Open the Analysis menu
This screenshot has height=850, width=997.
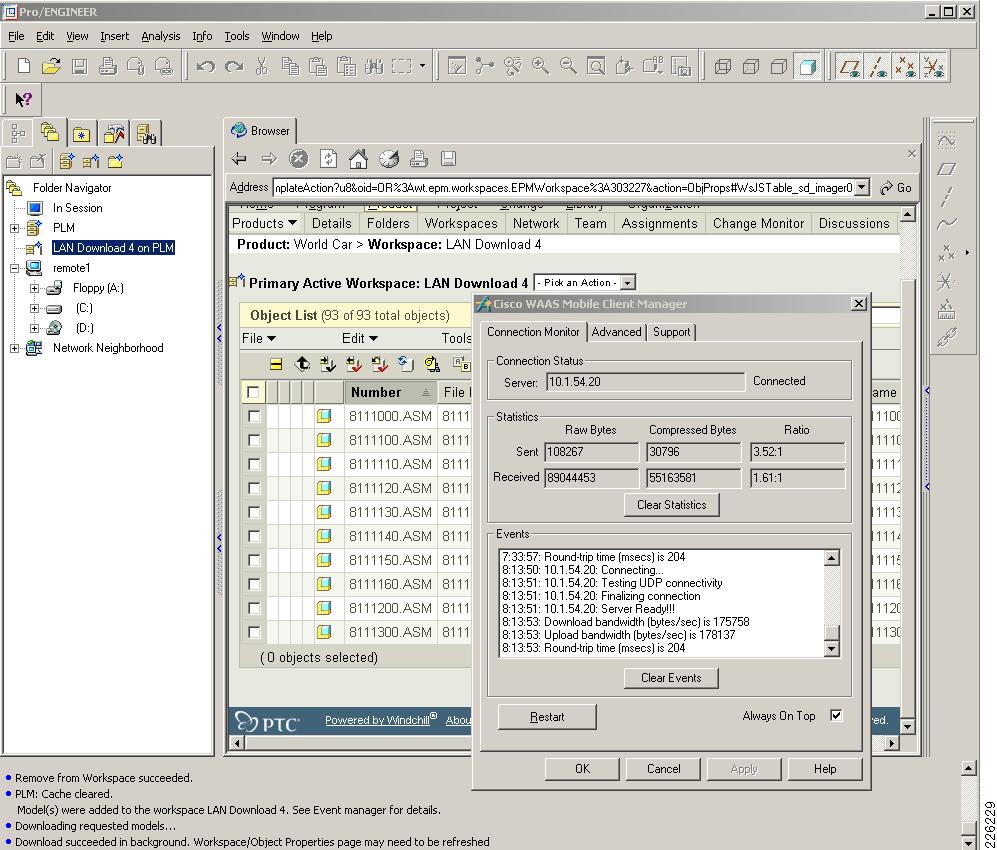tap(160, 36)
